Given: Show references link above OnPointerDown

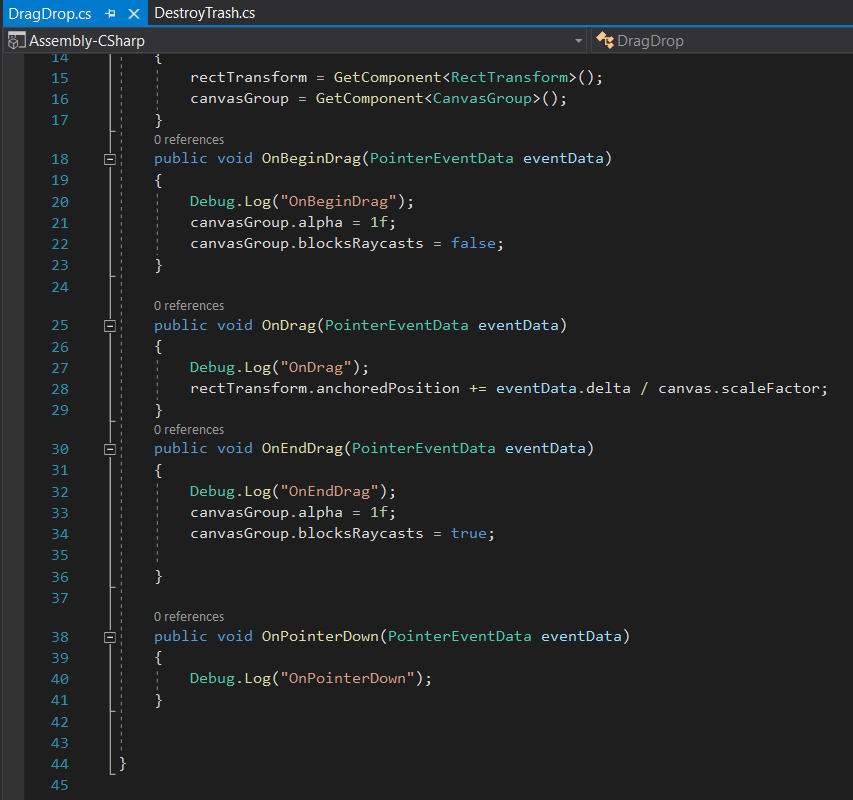Looking at the screenshot, I should (189, 617).
